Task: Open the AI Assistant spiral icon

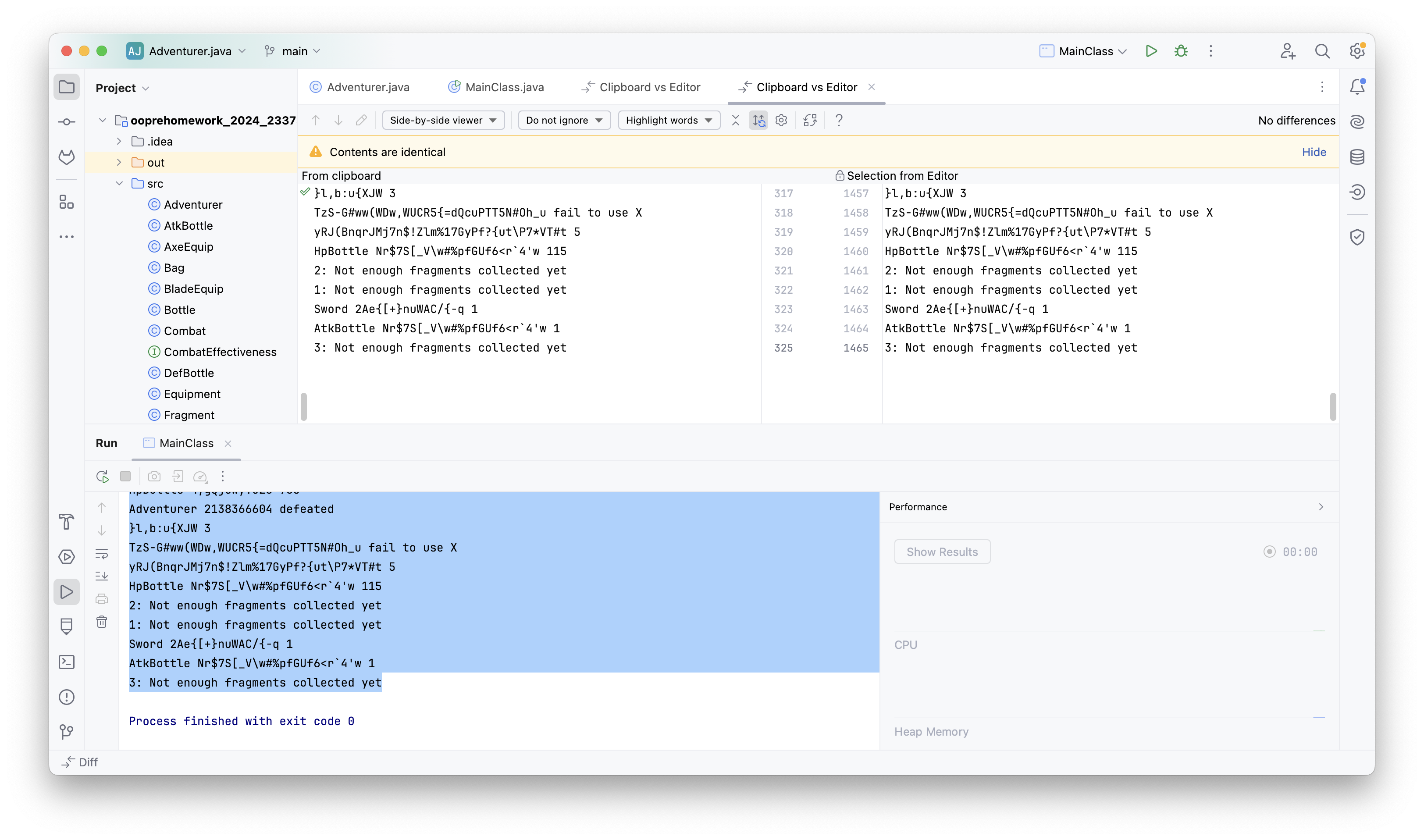Action: 1357,122
